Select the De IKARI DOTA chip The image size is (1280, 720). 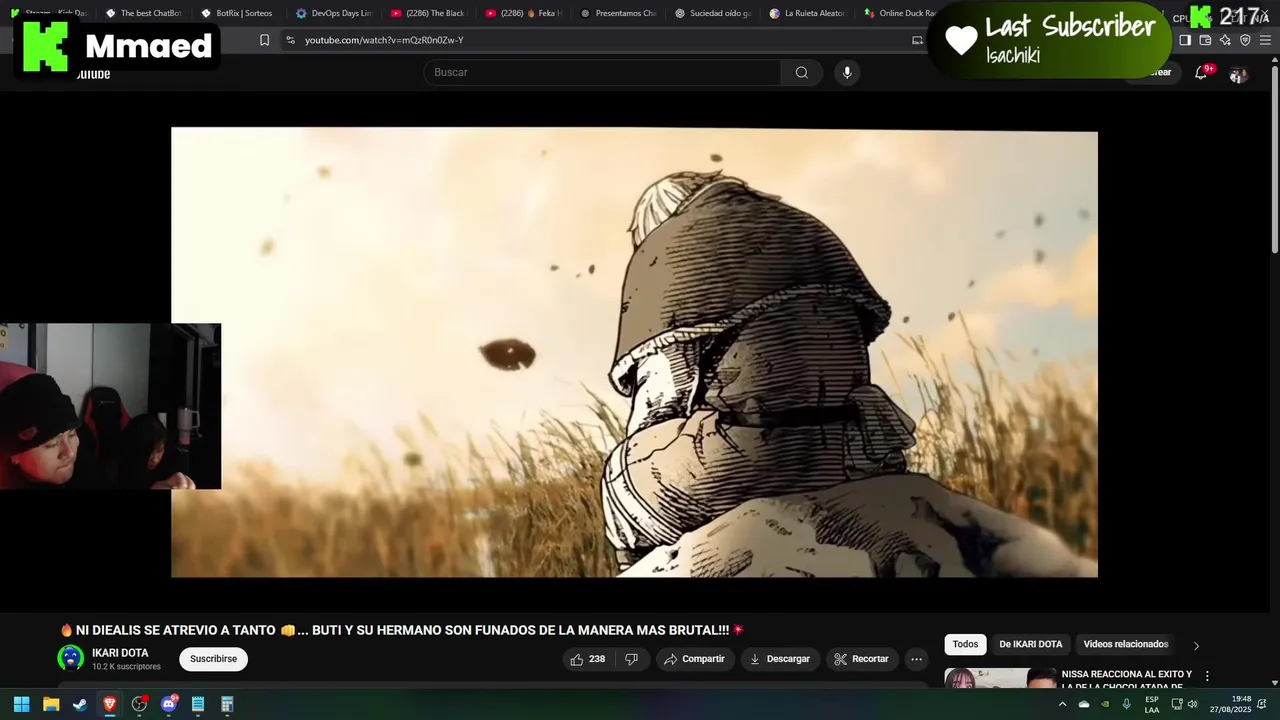click(x=1030, y=644)
